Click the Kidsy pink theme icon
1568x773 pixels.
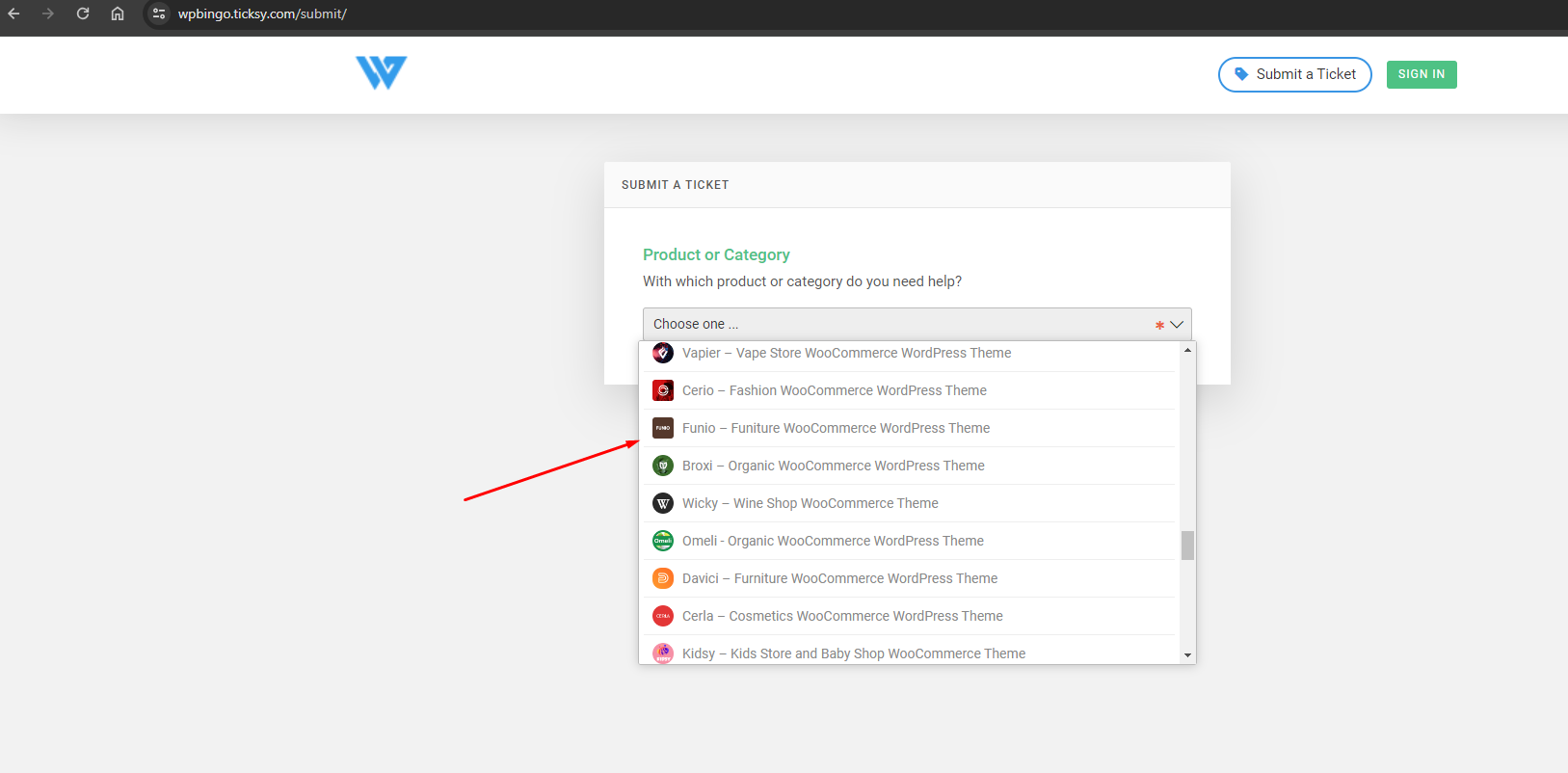pos(663,653)
